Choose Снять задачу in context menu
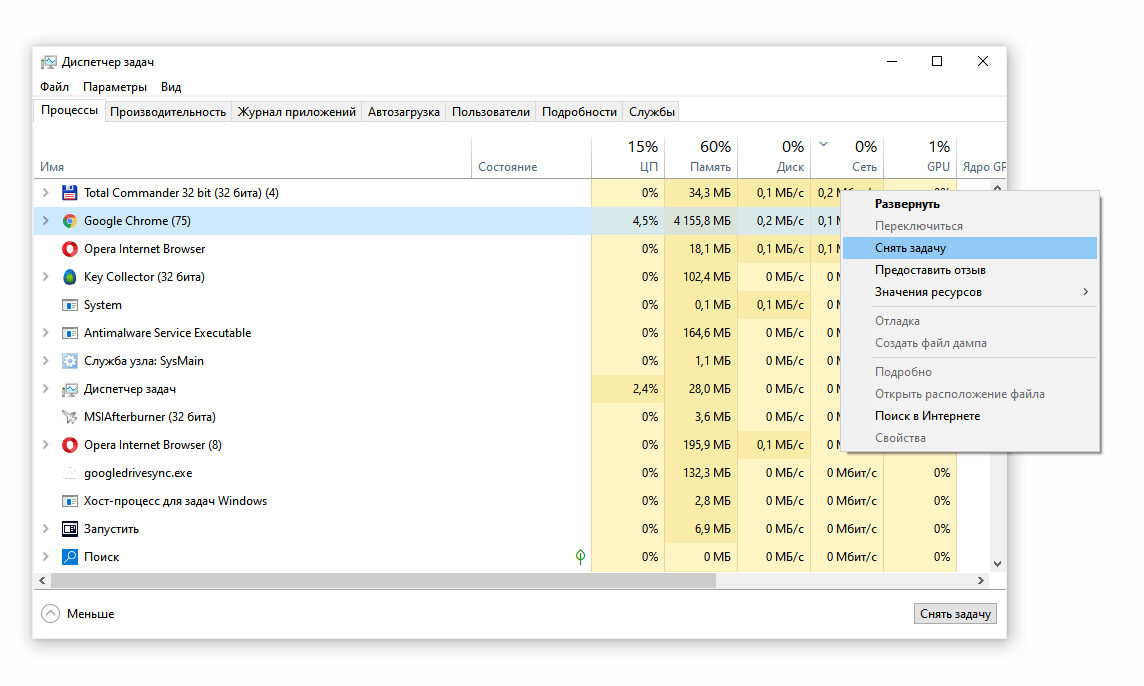 (x=910, y=248)
